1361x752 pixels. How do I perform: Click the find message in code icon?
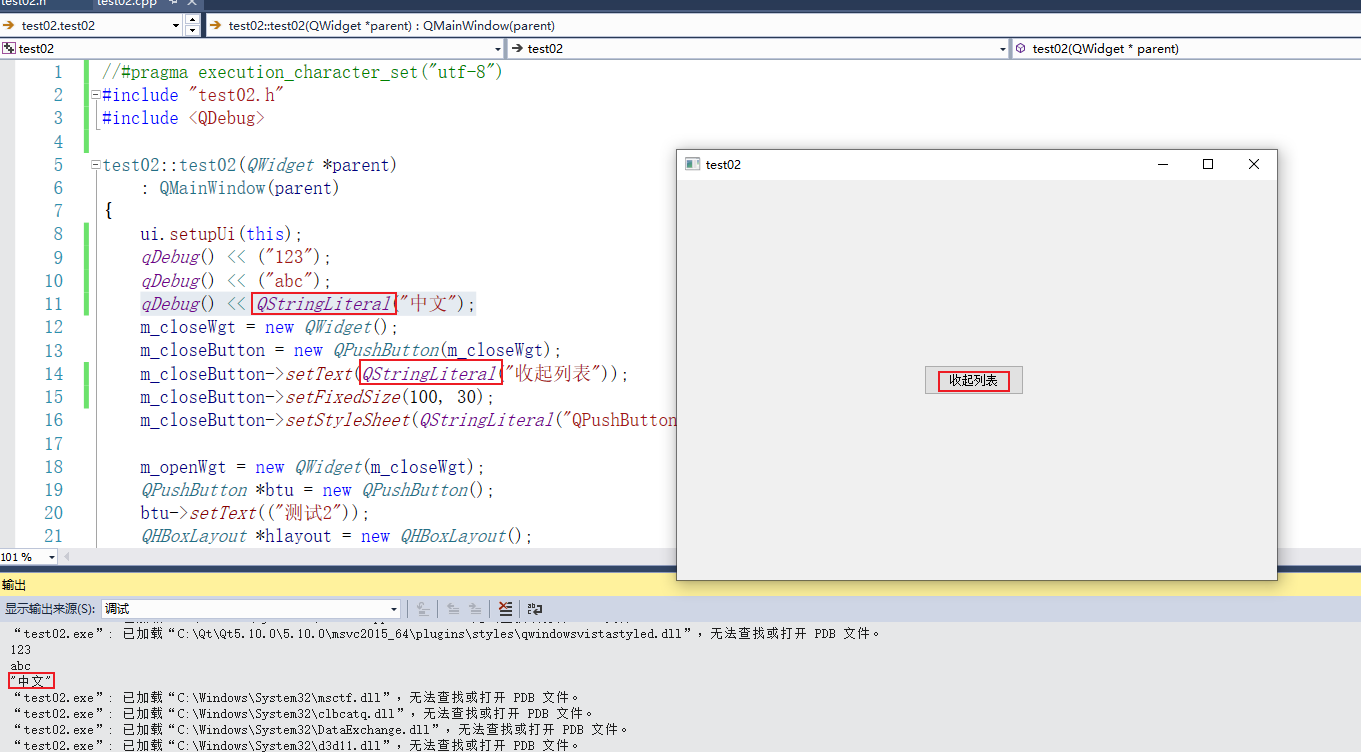pyautogui.click(x=423, y=608)
